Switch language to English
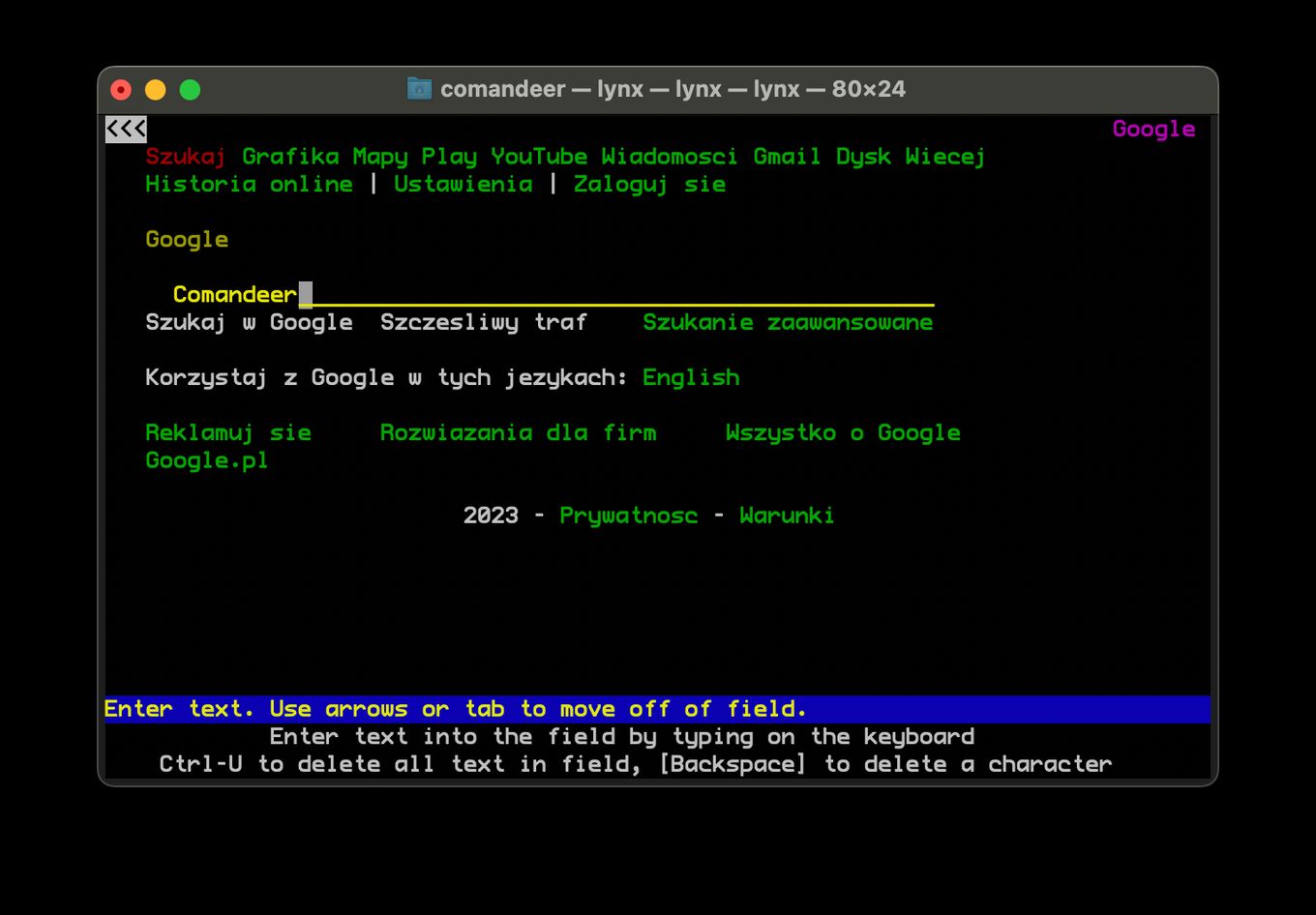Viewport: 1316px width, 915px height. (x=691, y=377)
